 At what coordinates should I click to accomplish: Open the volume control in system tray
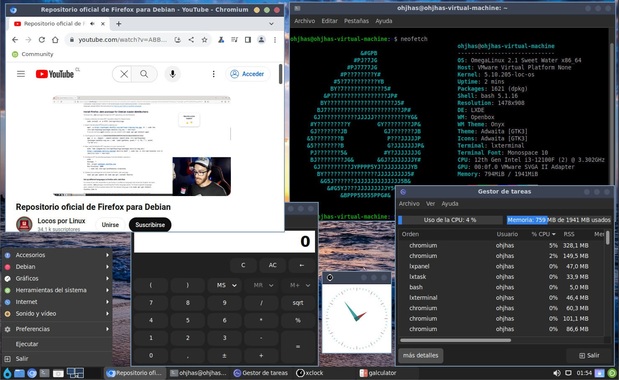(557, 373)
